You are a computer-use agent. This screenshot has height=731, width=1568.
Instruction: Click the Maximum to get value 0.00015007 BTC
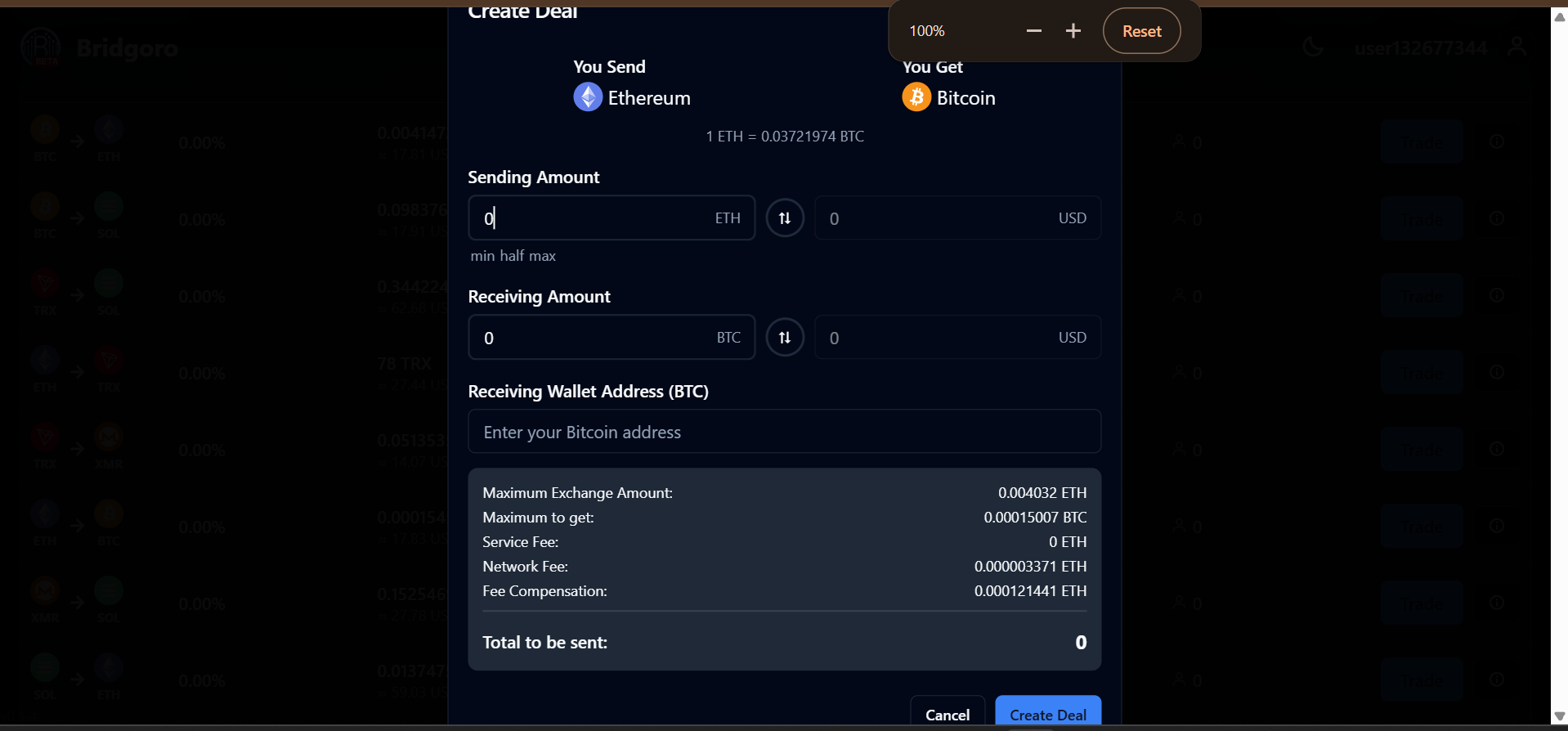1035,518
